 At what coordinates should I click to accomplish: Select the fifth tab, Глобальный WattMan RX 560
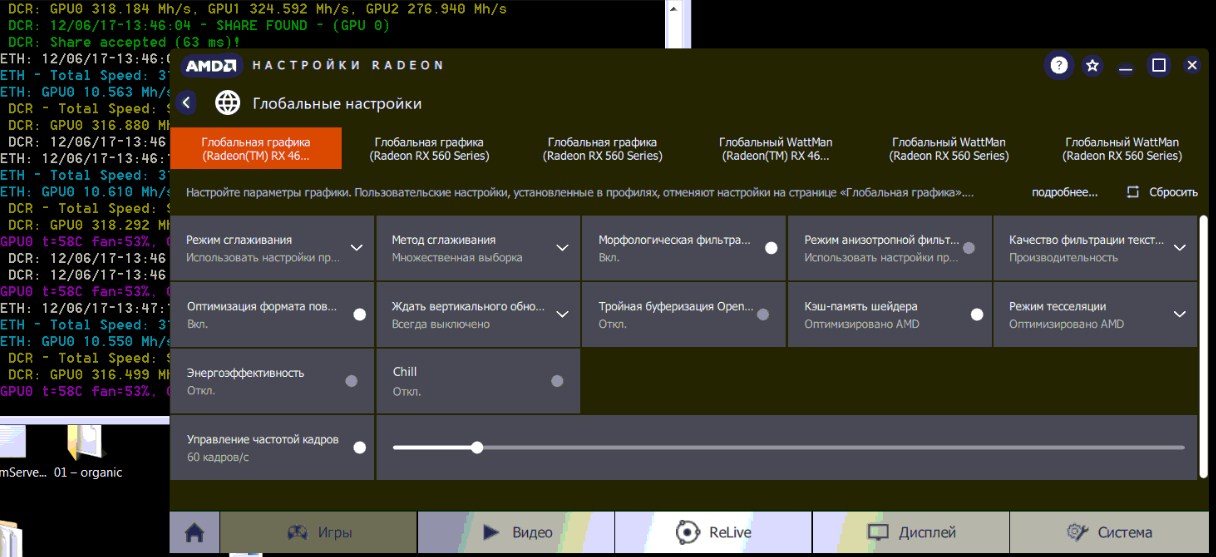pos(949,148)
